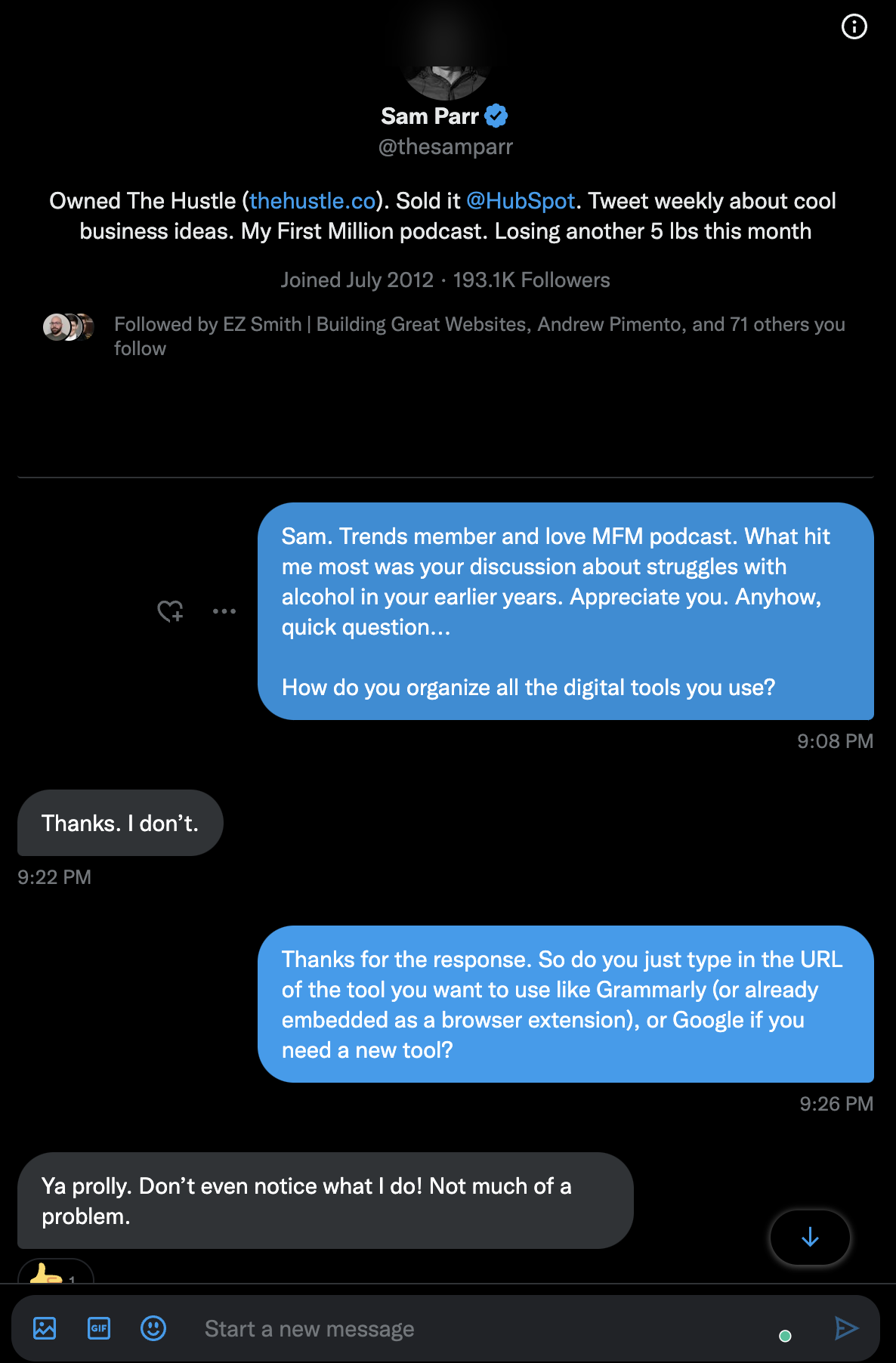
Task: Add reaction with heart-plus icon
Action: coord(171,611)
